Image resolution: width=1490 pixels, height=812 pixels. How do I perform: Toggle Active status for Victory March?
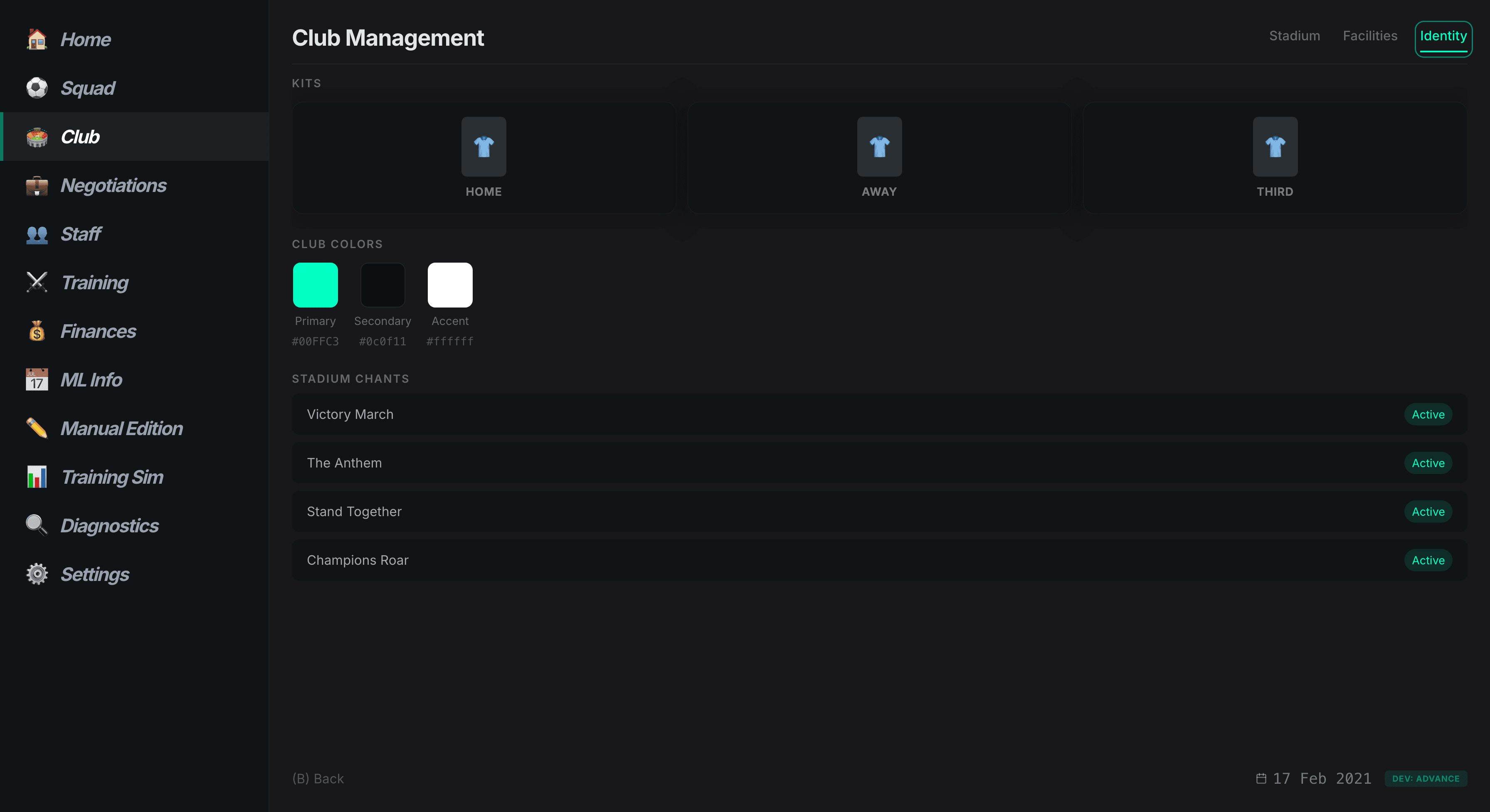tap(1428, 414)
